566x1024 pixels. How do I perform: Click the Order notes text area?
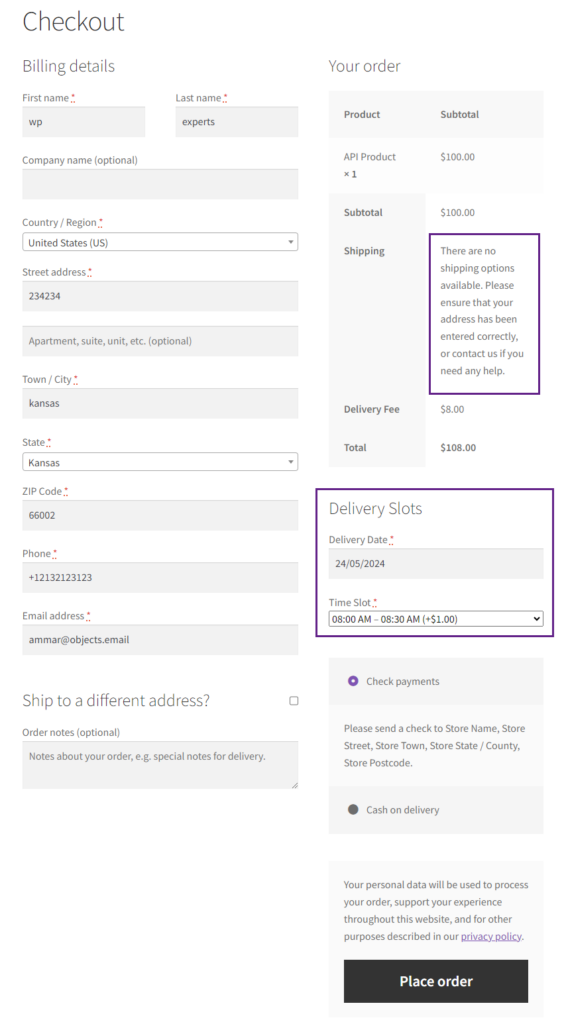click(160, 765)
